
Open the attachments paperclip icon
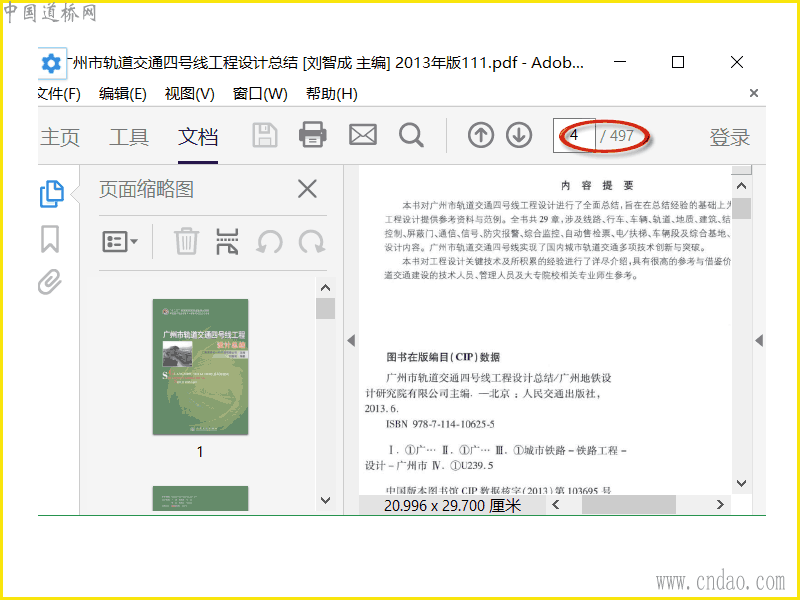pos(50,282)
